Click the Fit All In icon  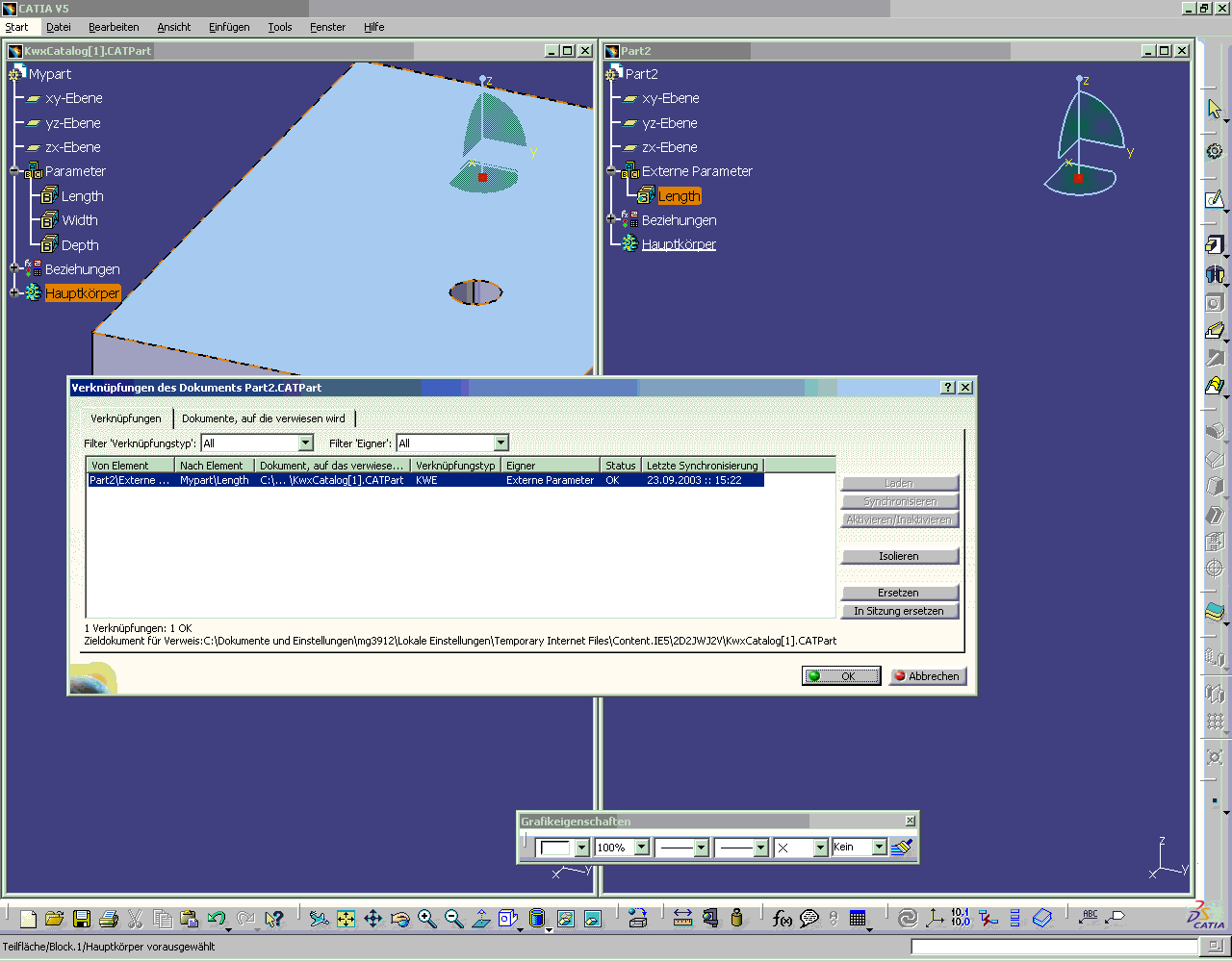pos(346,919)
